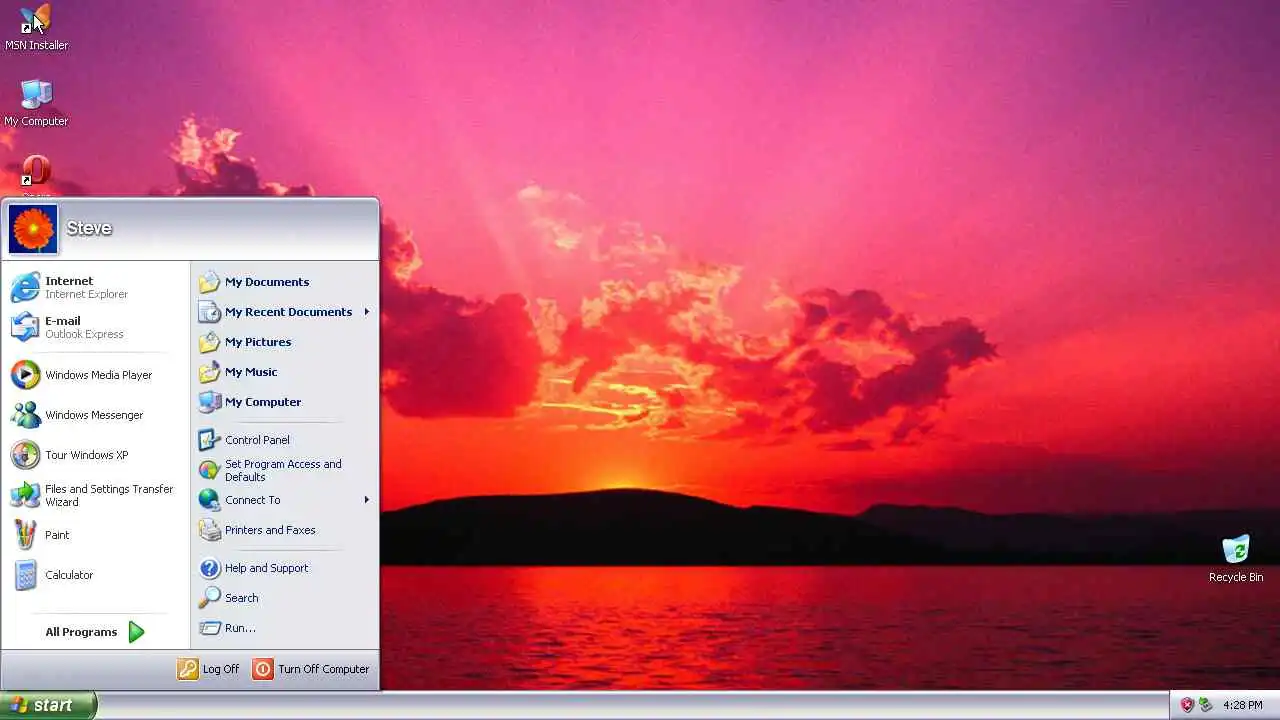Click the My Music folder icon
1280x720 pixels.
pyautogui.click(x=209, y=372)
